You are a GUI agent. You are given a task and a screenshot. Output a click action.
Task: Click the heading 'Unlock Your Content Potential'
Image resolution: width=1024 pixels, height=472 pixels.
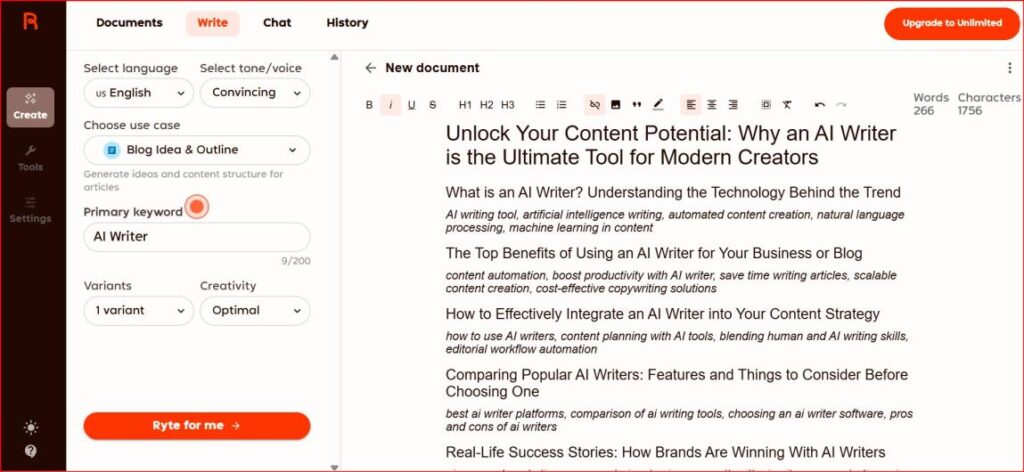click(x=671, y=146)
